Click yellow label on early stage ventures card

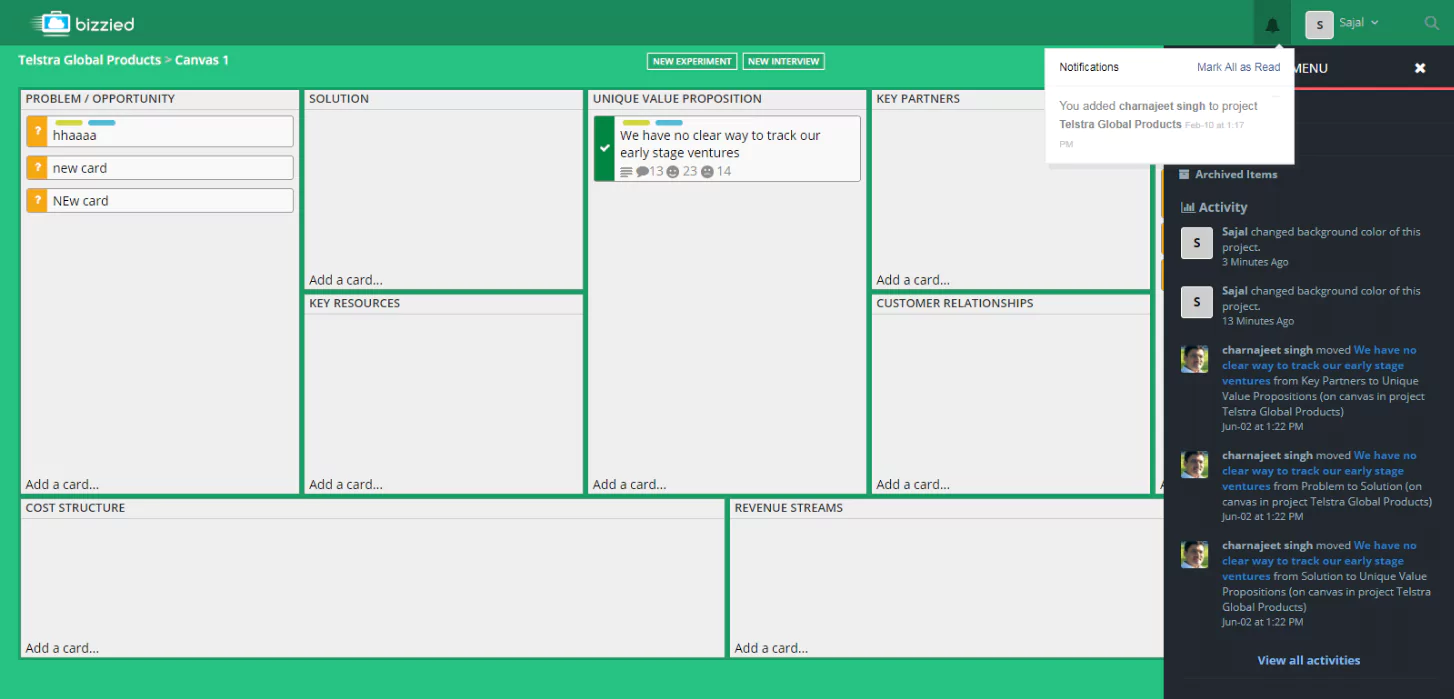[636, 123]
